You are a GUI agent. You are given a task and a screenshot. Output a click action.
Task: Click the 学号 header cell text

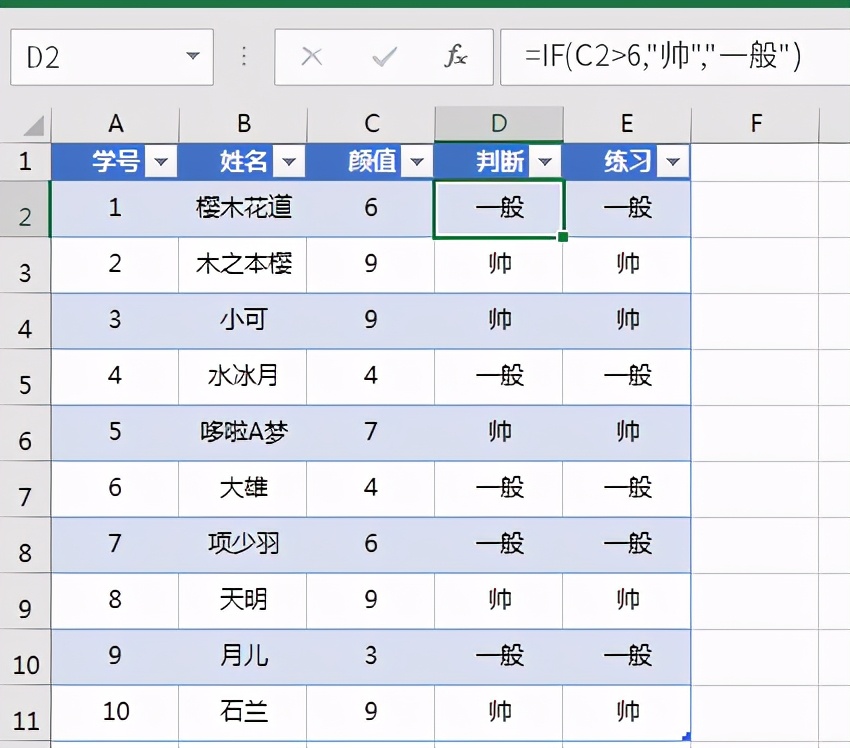(x=115, y=161)
